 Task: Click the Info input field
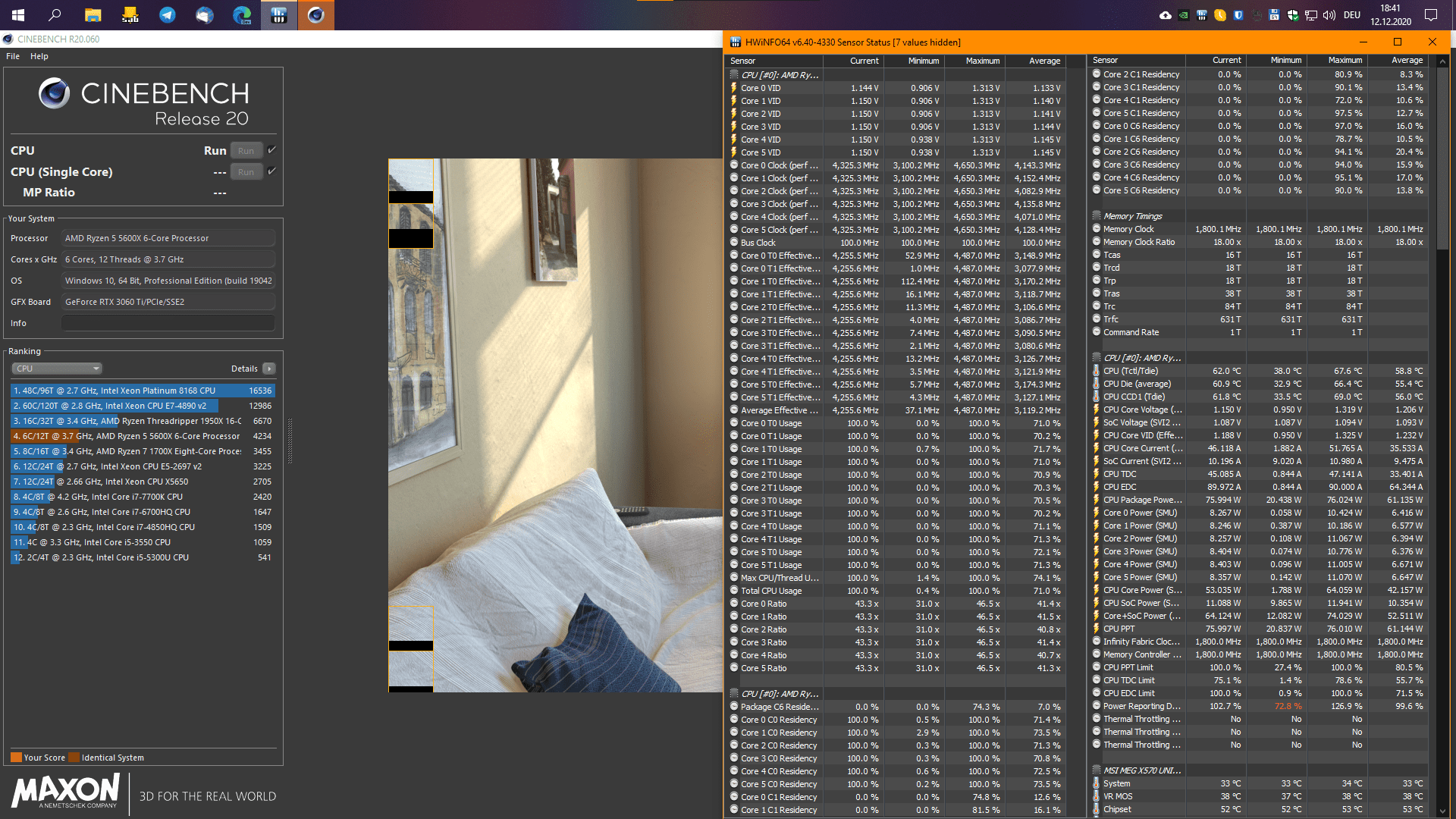[168, 323]
